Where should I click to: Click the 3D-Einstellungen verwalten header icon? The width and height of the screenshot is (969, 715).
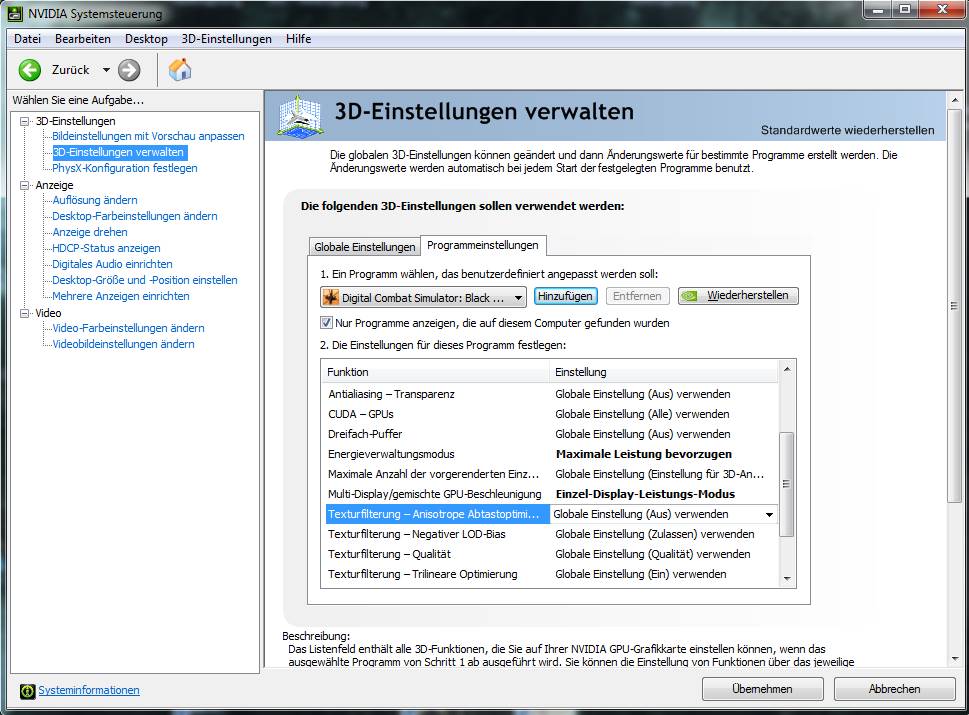pos(300,115)
